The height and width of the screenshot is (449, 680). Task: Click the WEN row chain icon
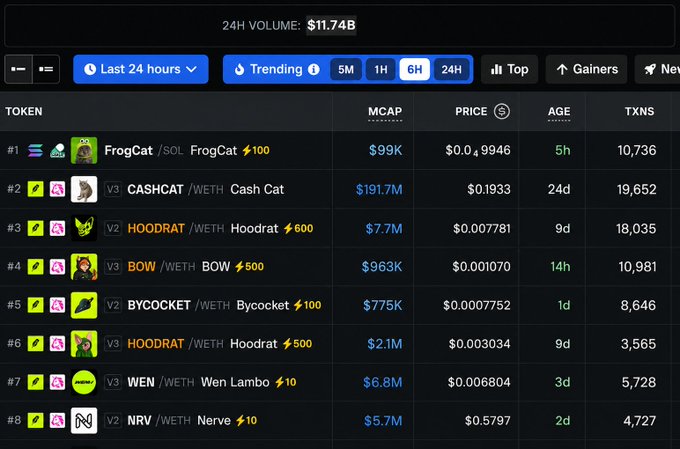coord(36,382)
